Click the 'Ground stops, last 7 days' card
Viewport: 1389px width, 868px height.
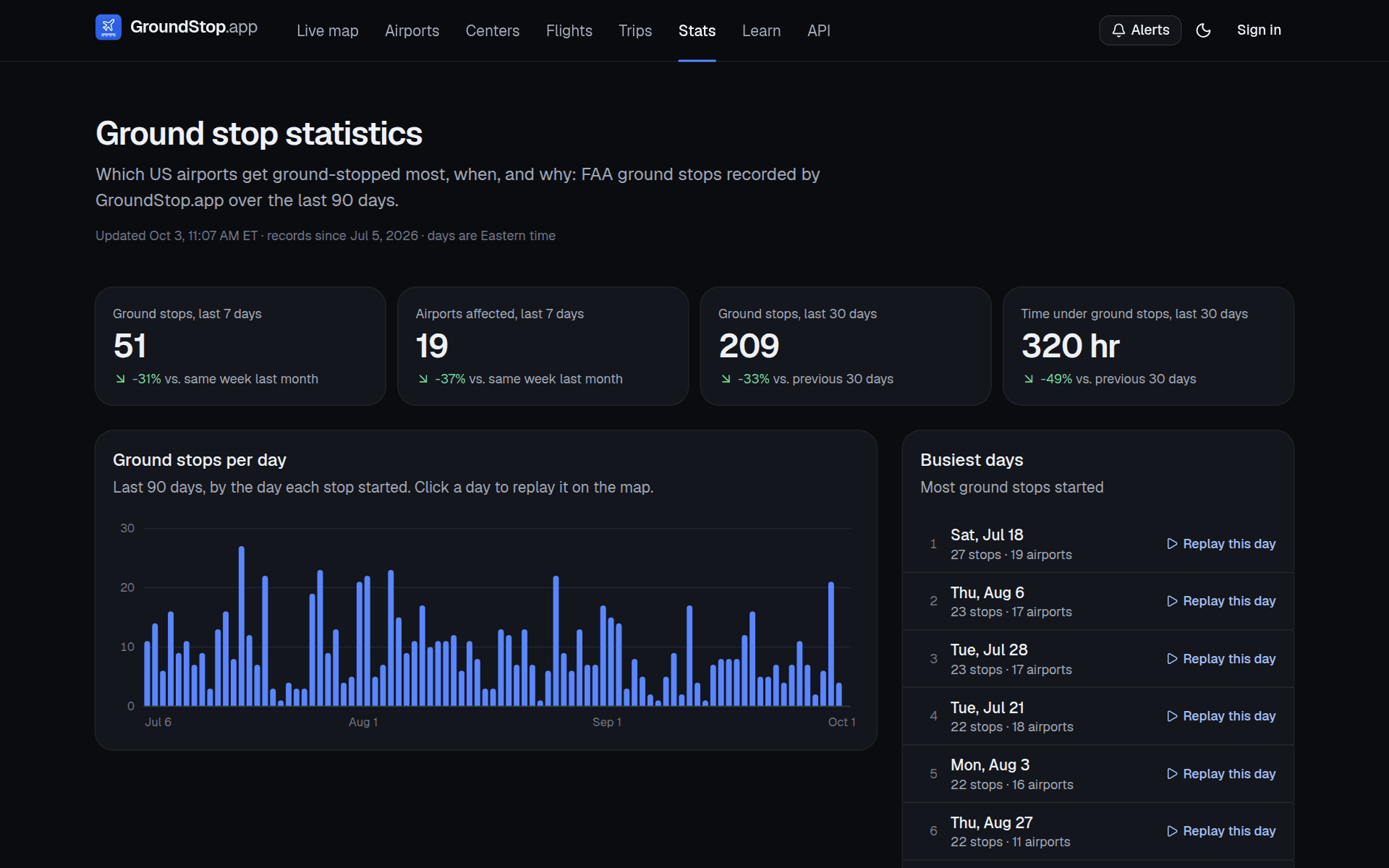[240, 346]
